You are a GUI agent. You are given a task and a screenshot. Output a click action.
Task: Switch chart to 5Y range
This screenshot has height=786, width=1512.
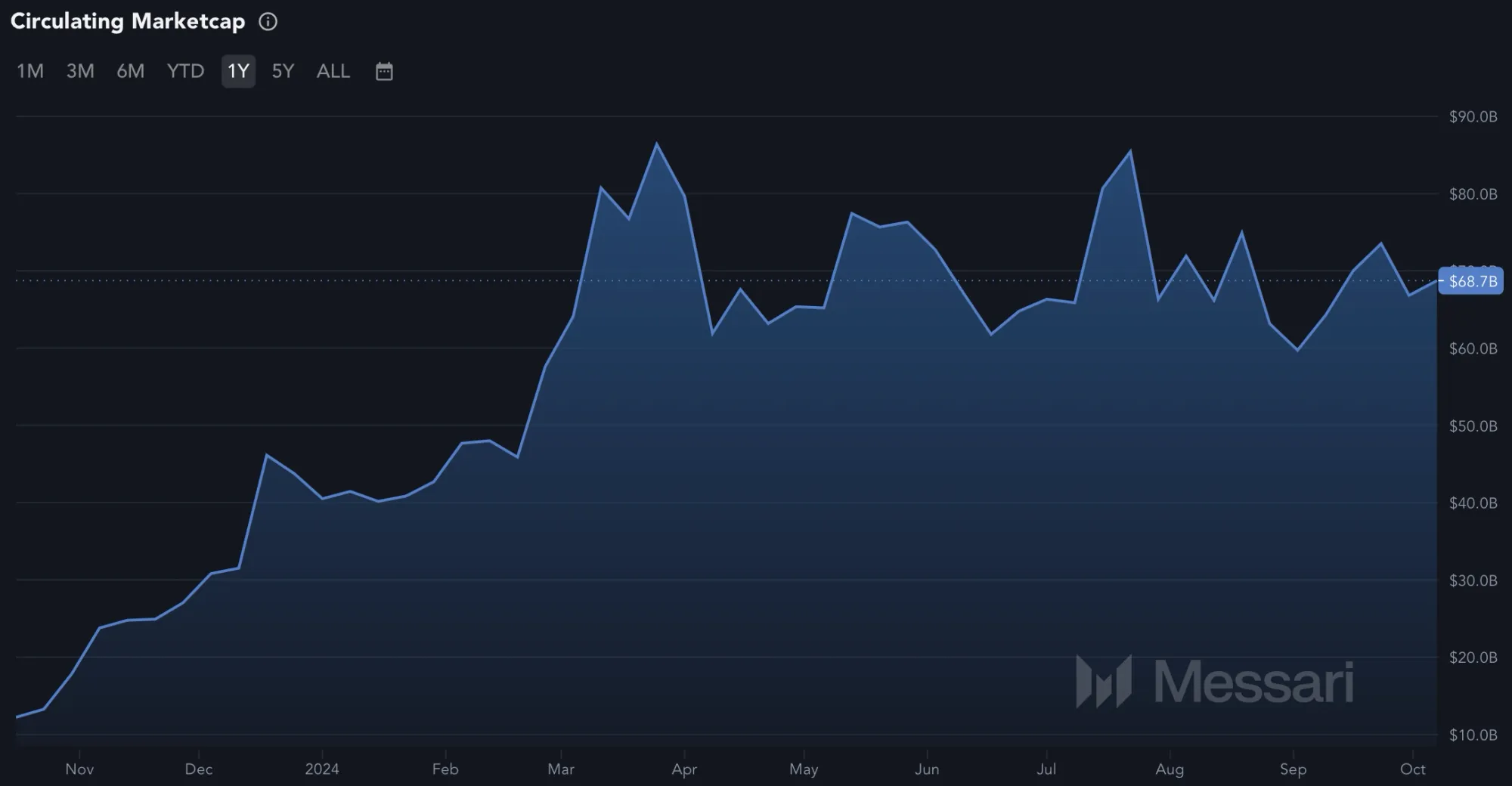[283, 71]
